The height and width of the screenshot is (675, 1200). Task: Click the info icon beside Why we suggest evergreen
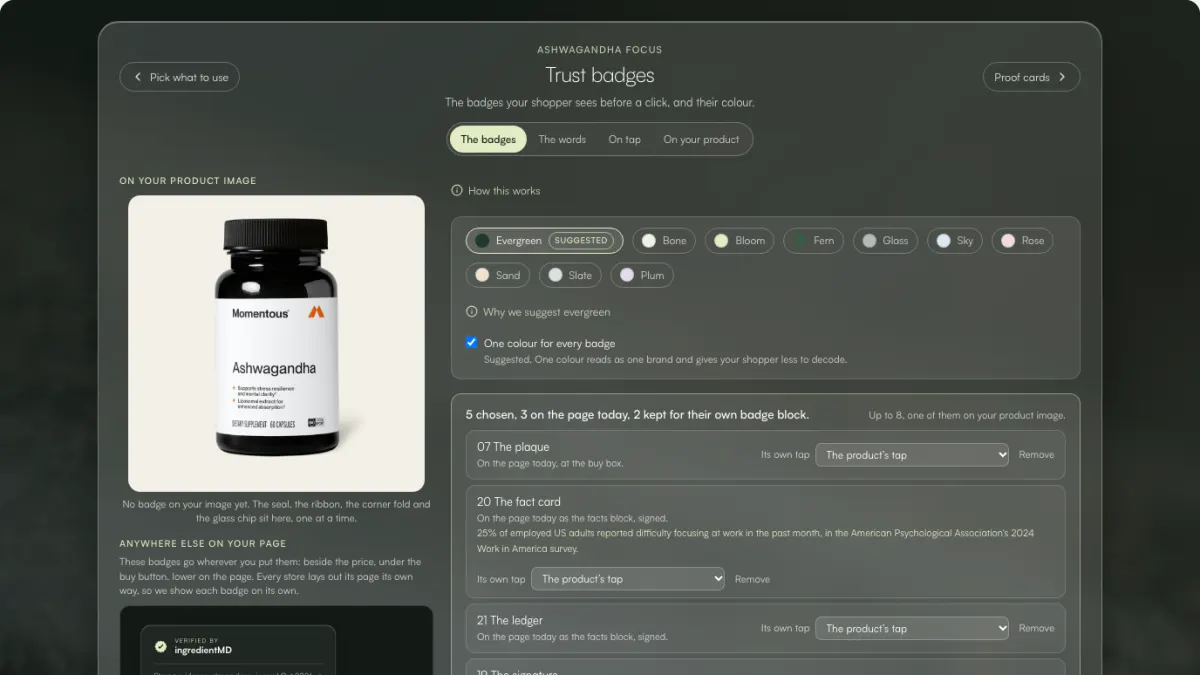(x=472, y=312)
